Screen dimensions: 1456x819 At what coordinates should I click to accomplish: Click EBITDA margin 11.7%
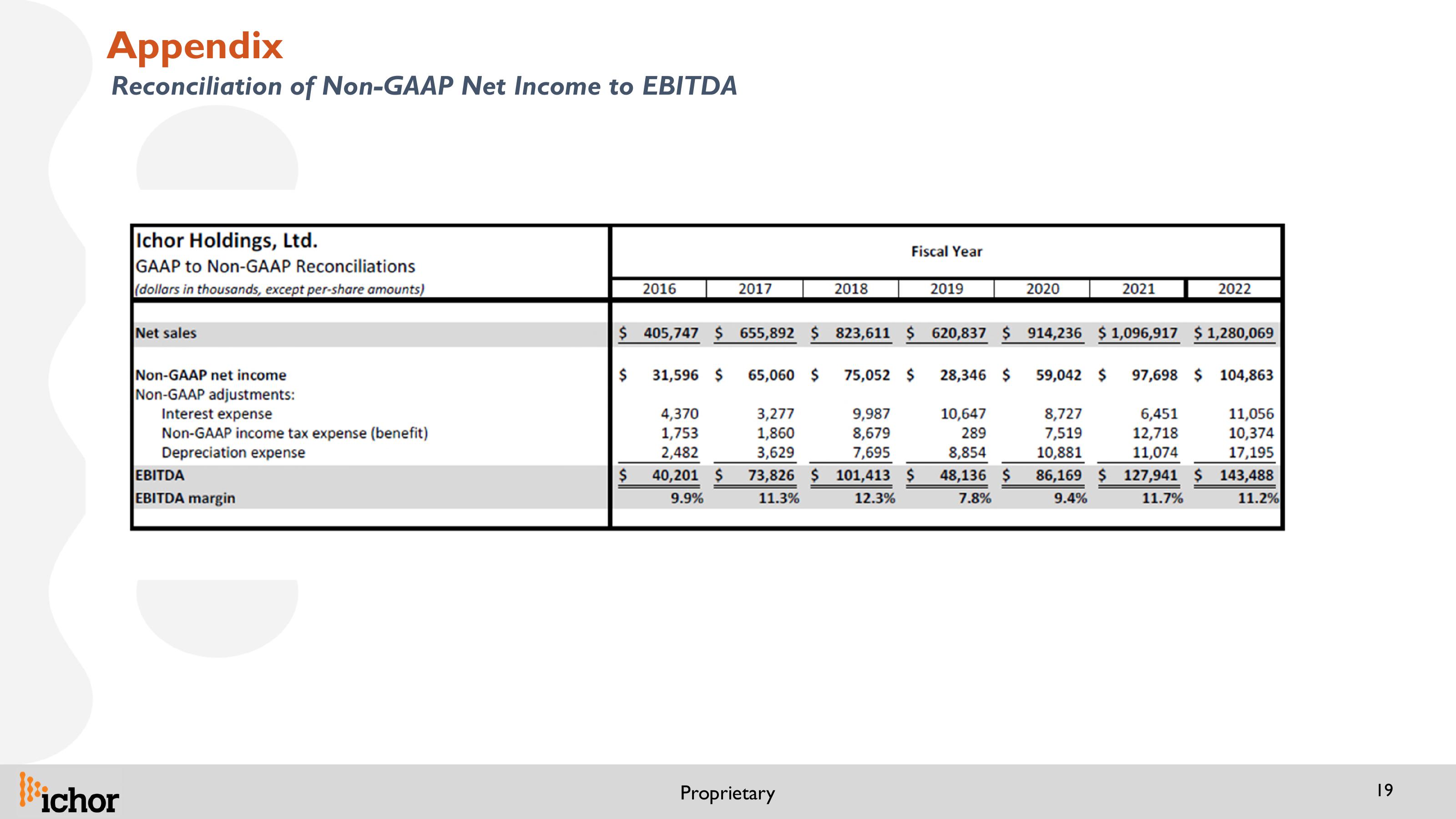[1162, 498]
